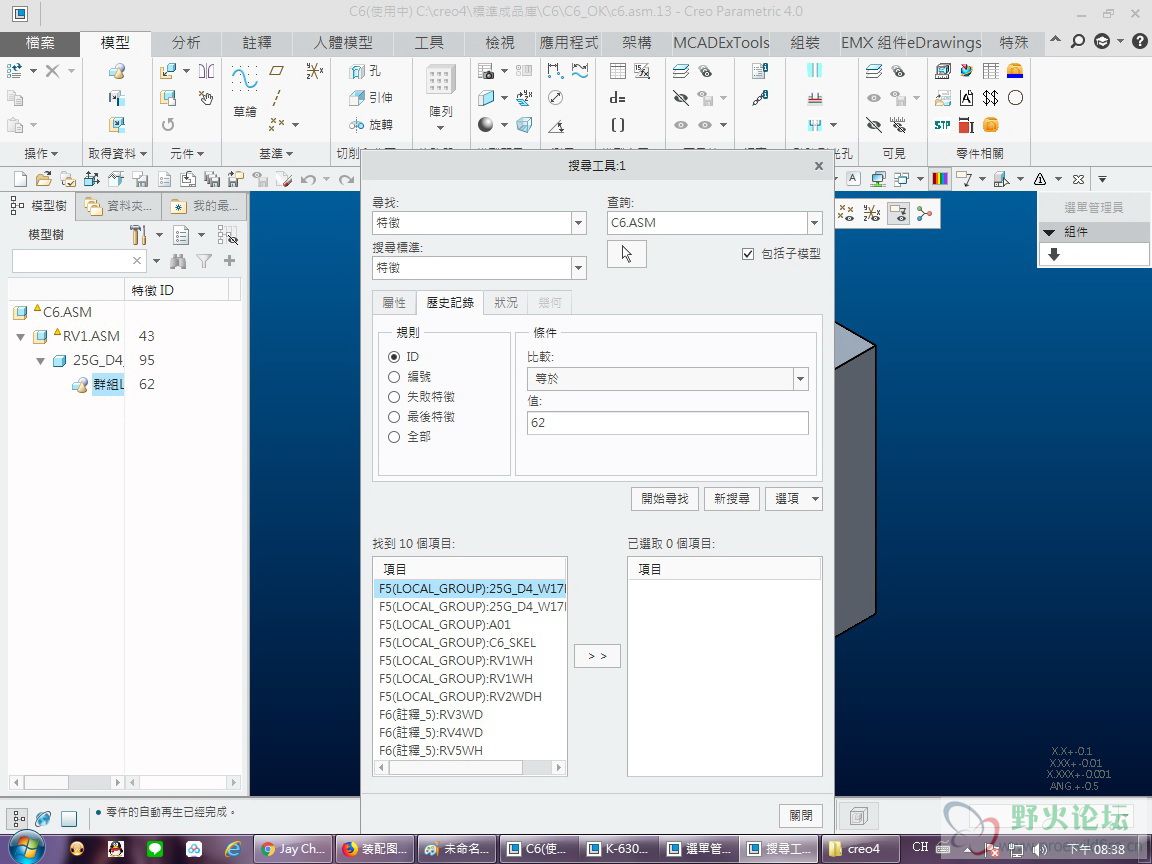Image resolution: width=1152 pixels, height=864 pixels.
Task: Click the plus icon beside the tree filter
Action: 229,261
